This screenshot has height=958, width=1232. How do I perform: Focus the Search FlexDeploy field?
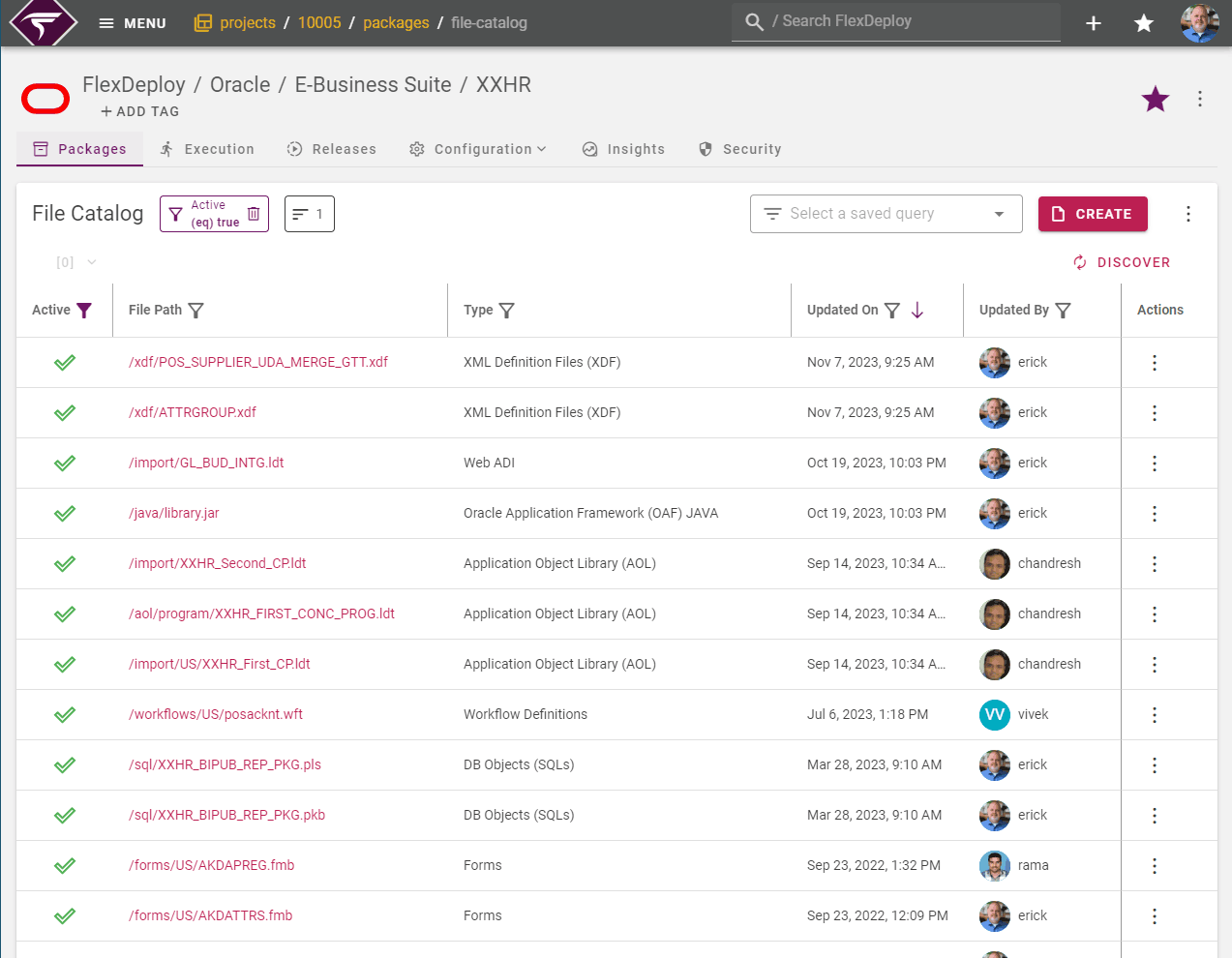click(x=896, y=21)
